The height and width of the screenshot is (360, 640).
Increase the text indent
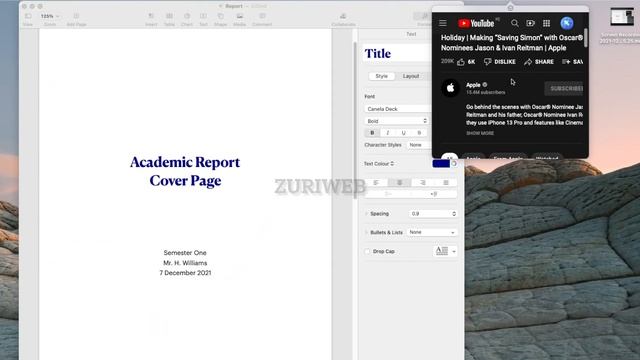(x=434, y=194)
